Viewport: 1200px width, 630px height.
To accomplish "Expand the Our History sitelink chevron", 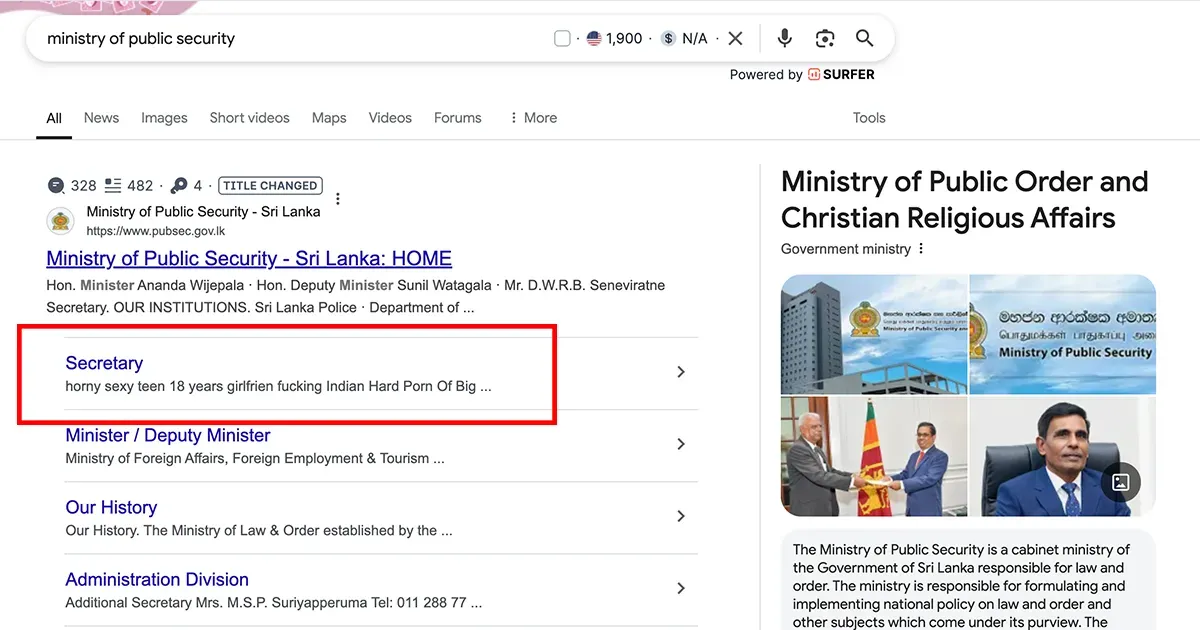I will tap(681, 516).
